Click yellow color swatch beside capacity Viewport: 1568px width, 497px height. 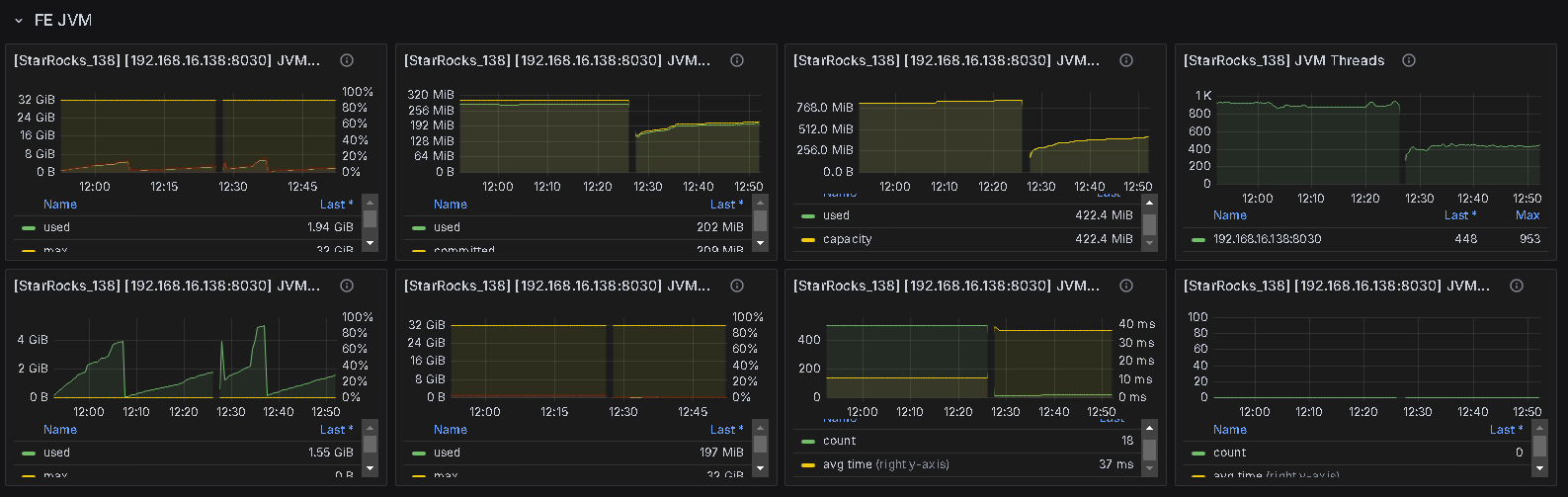tap(807, 239)
